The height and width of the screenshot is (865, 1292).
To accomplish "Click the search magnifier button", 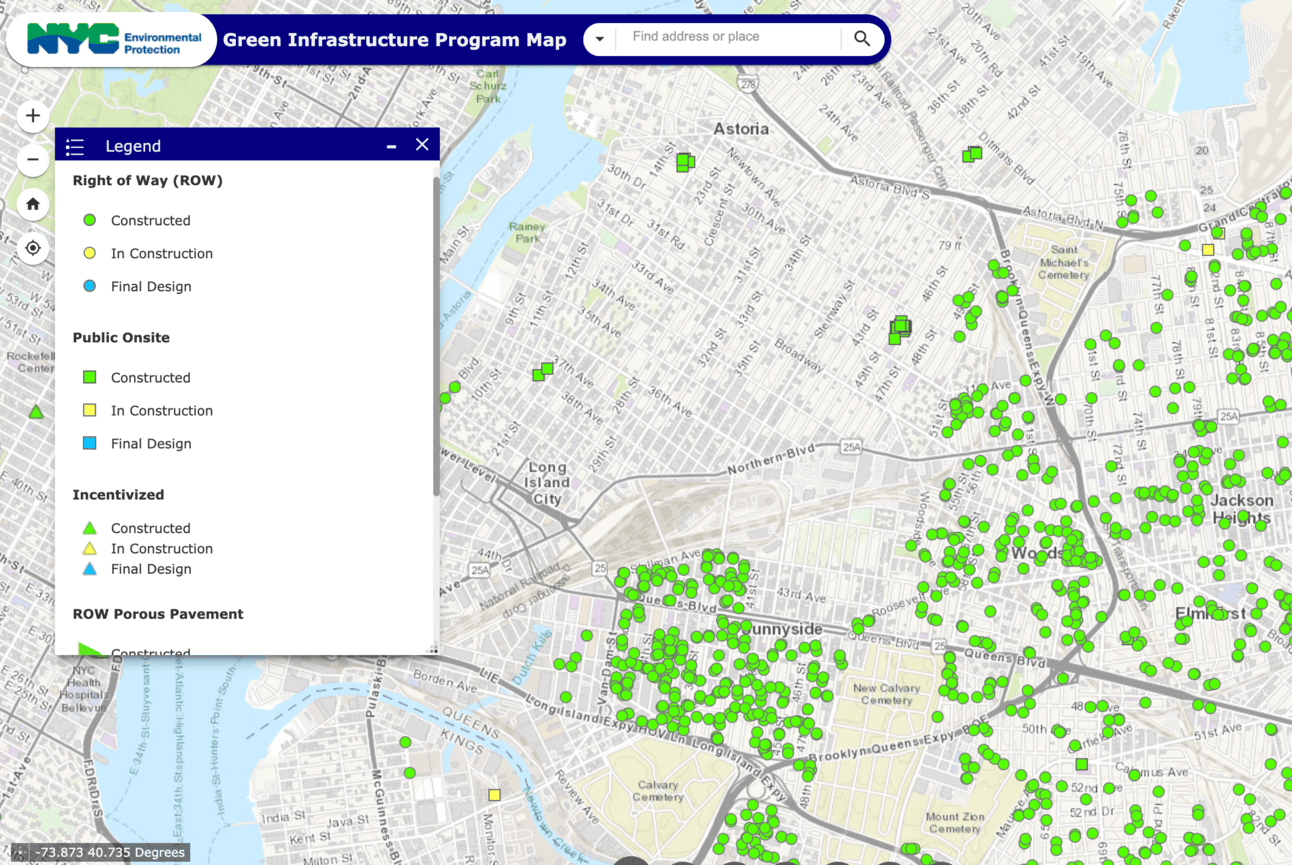I will click(x=862, y=39).
